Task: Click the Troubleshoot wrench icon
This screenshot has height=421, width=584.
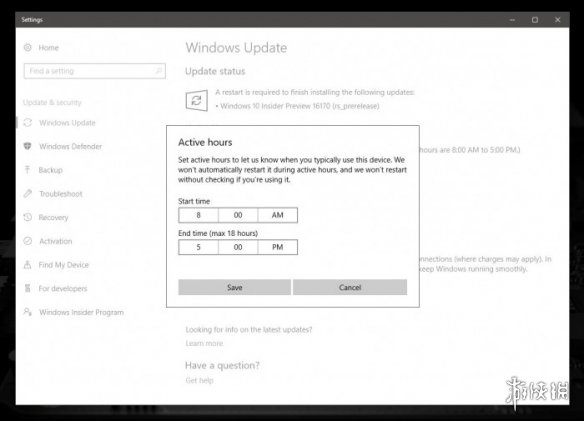Action: click(28, 193)
